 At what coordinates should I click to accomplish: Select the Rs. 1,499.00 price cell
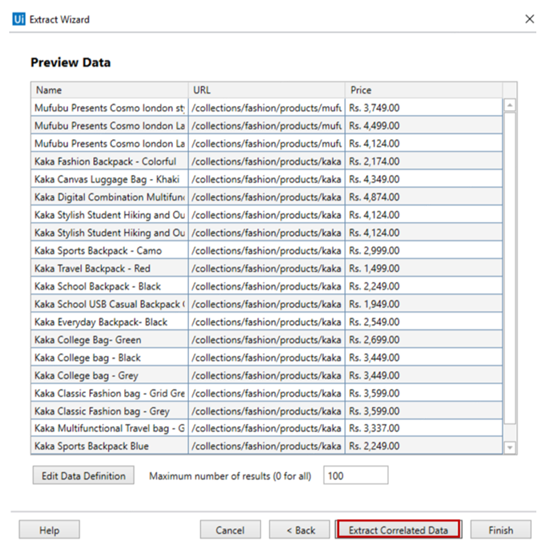[x=424, y=268]
